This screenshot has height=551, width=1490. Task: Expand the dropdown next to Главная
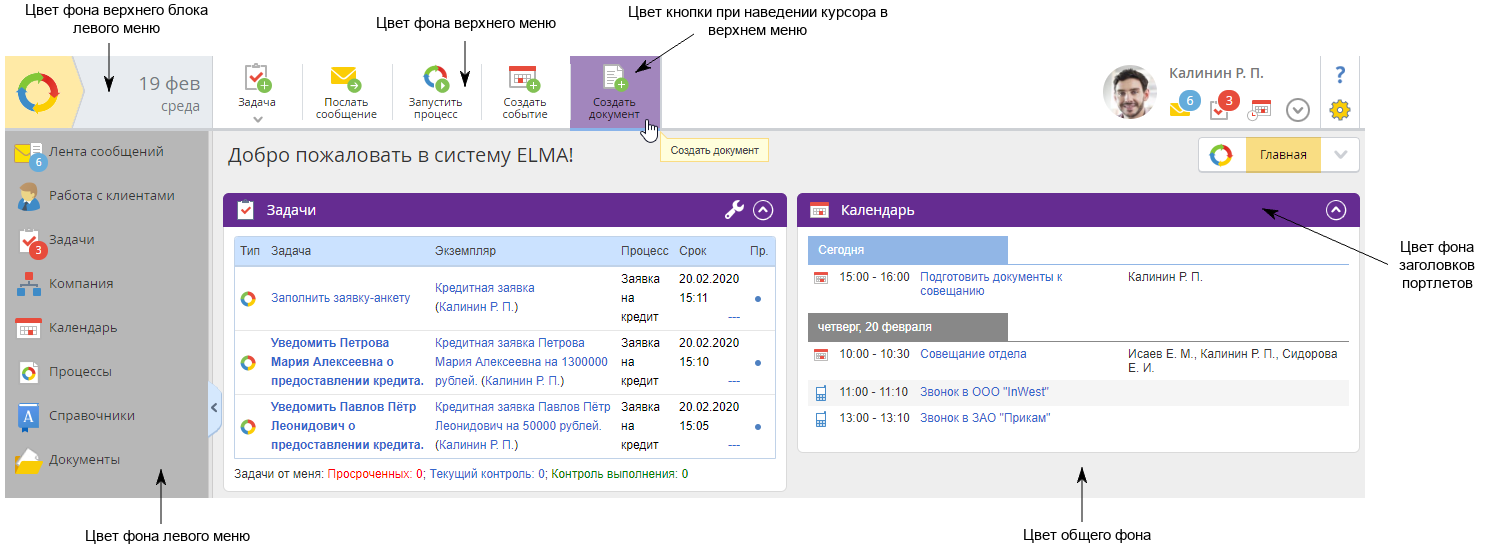1340,155
